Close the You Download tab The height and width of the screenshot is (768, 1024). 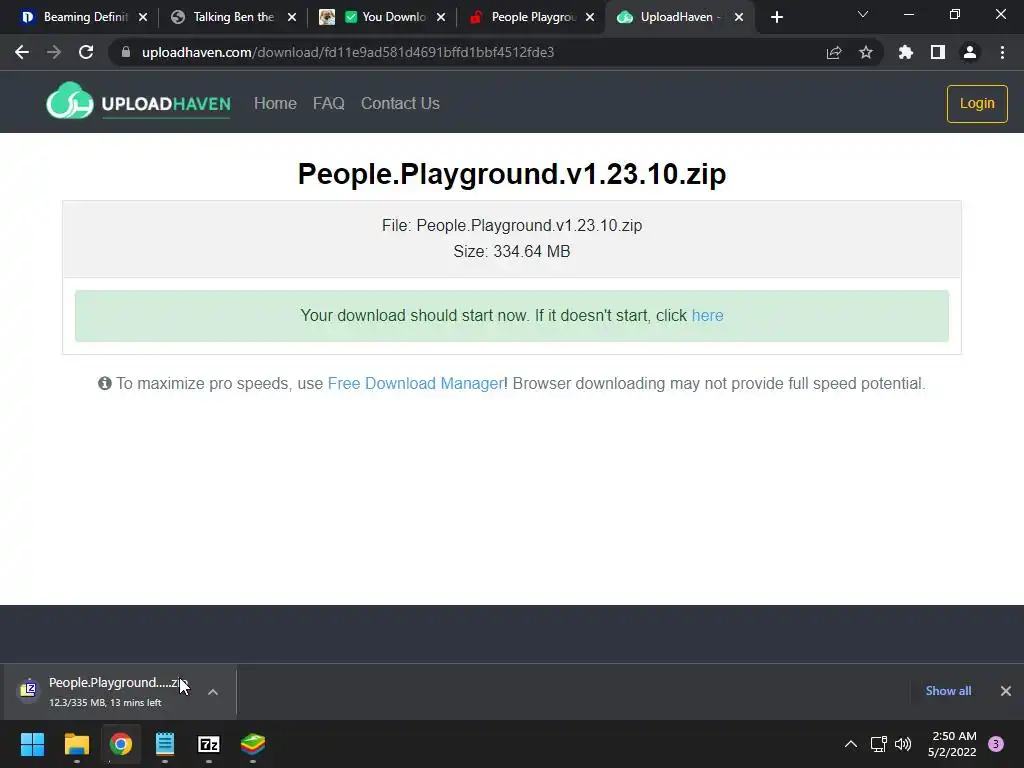441,17
